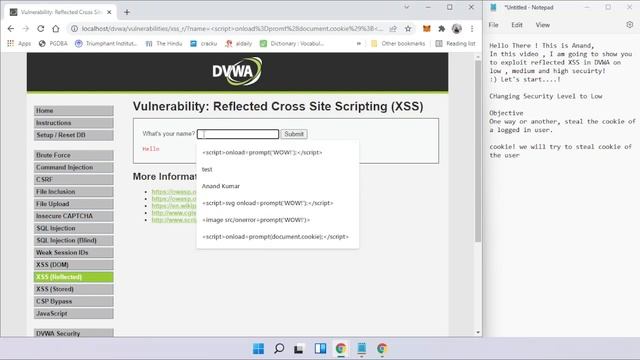Open Command Injection page
This screenshot has width=640, height=360.
pyautogui.click(x=73, y=167)
